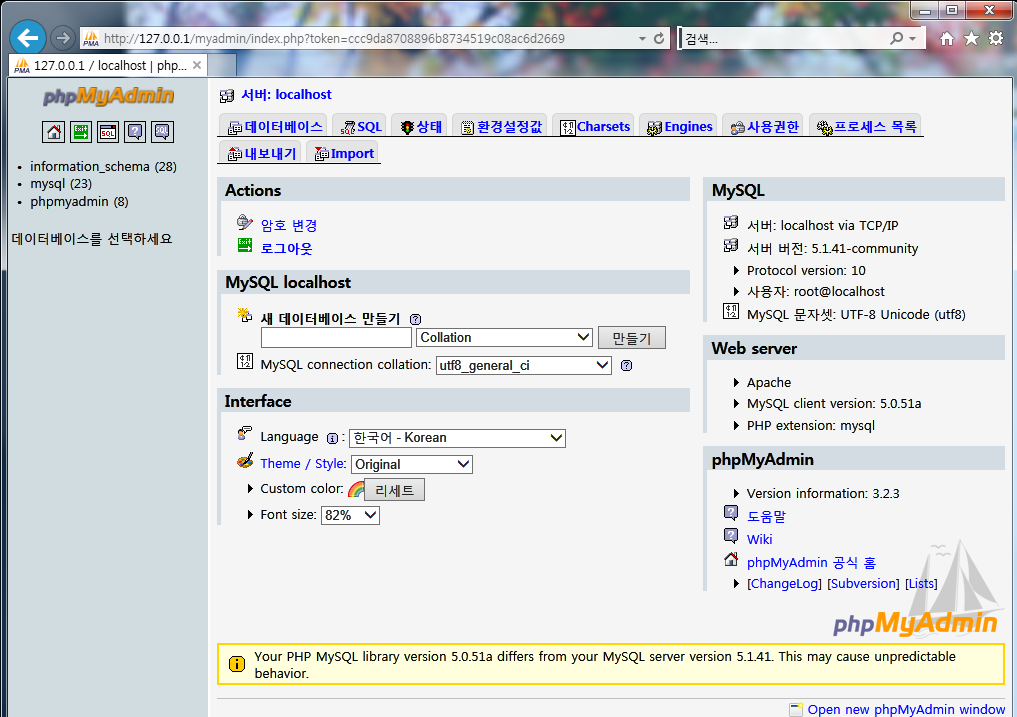The width and height of the screenshot is (1017, 717).
Task: Click the 만들기 button to create a database
Action: coord(632,338)
